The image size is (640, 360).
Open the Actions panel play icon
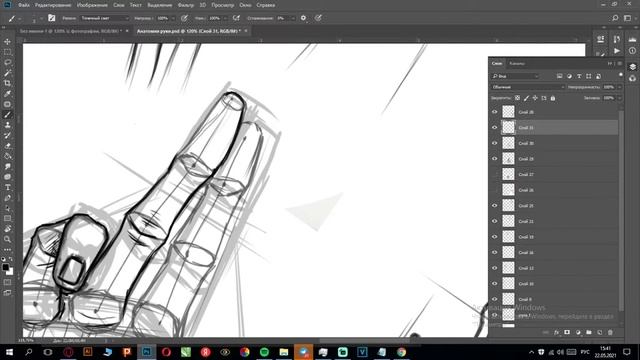pyautogui.click(x=617, y=51)
